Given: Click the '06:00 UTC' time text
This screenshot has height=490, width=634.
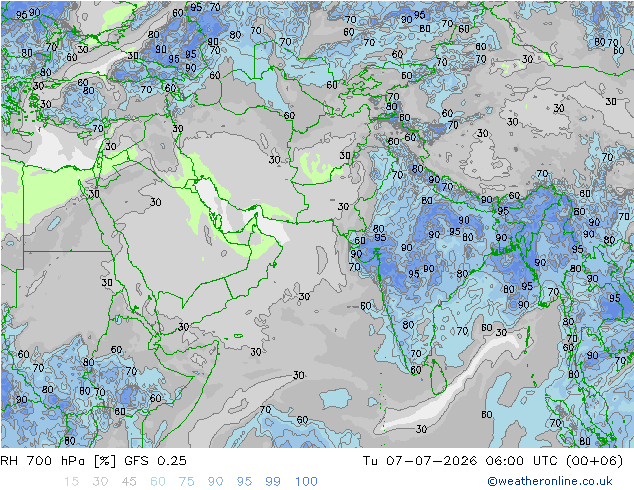Looking at the screenshot, I should (x=523, y=461).
